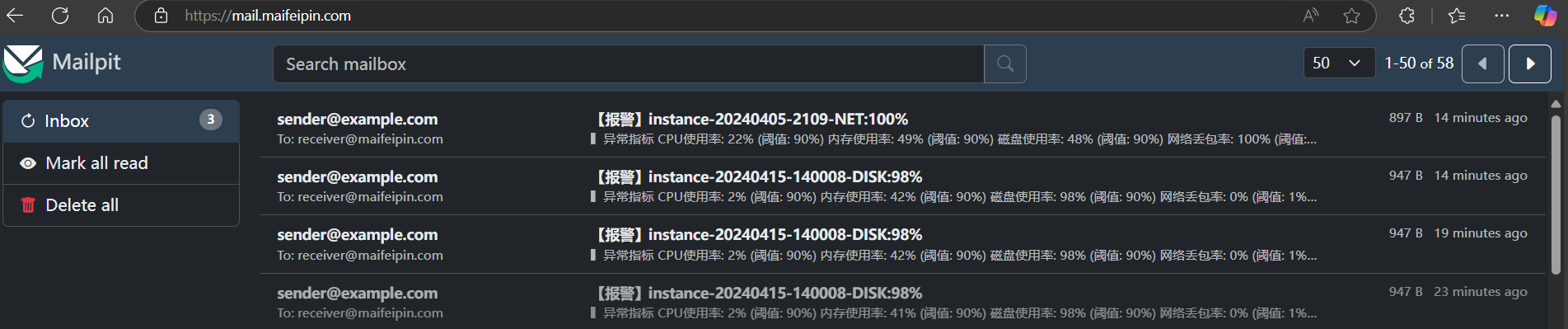Go to next page of messages
This screenshot has height=329, width=1568.
pos(1530,63)
